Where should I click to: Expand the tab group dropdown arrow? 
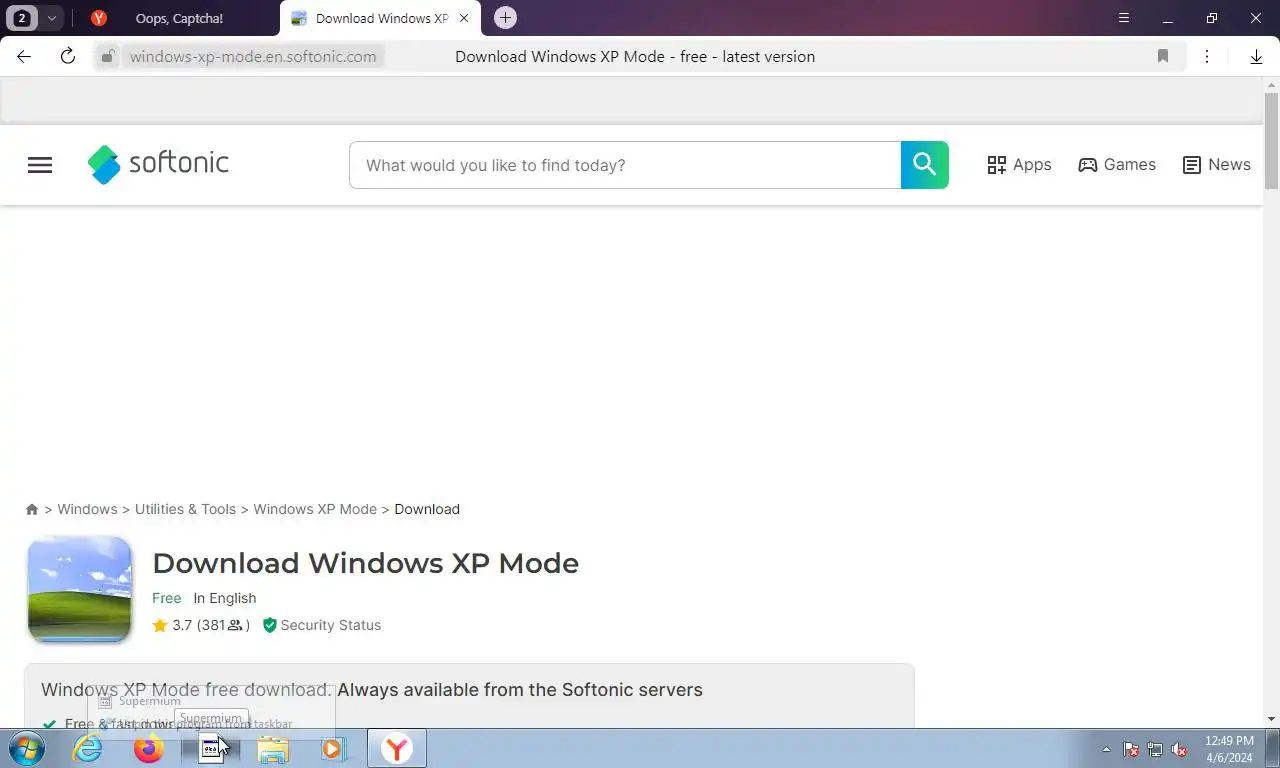pos(51,18)
